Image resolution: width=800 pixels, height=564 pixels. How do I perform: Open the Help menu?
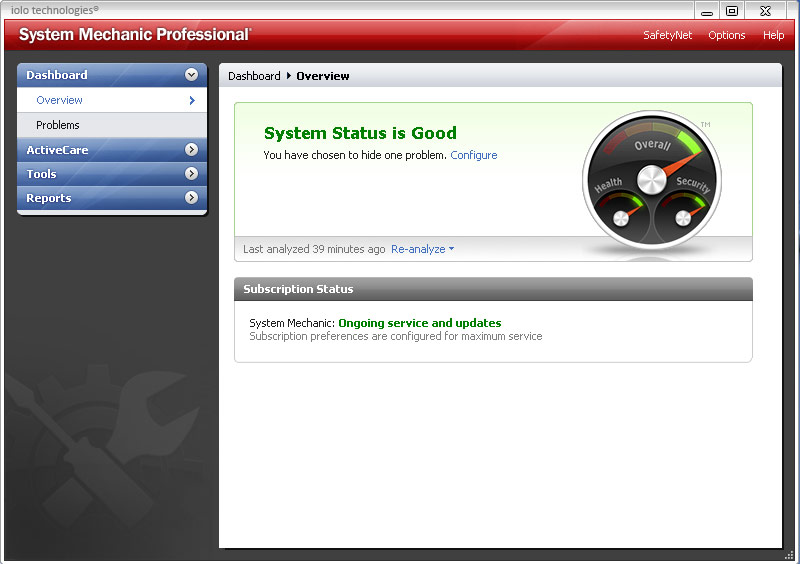pyautogui.click(x=773, y=35)
